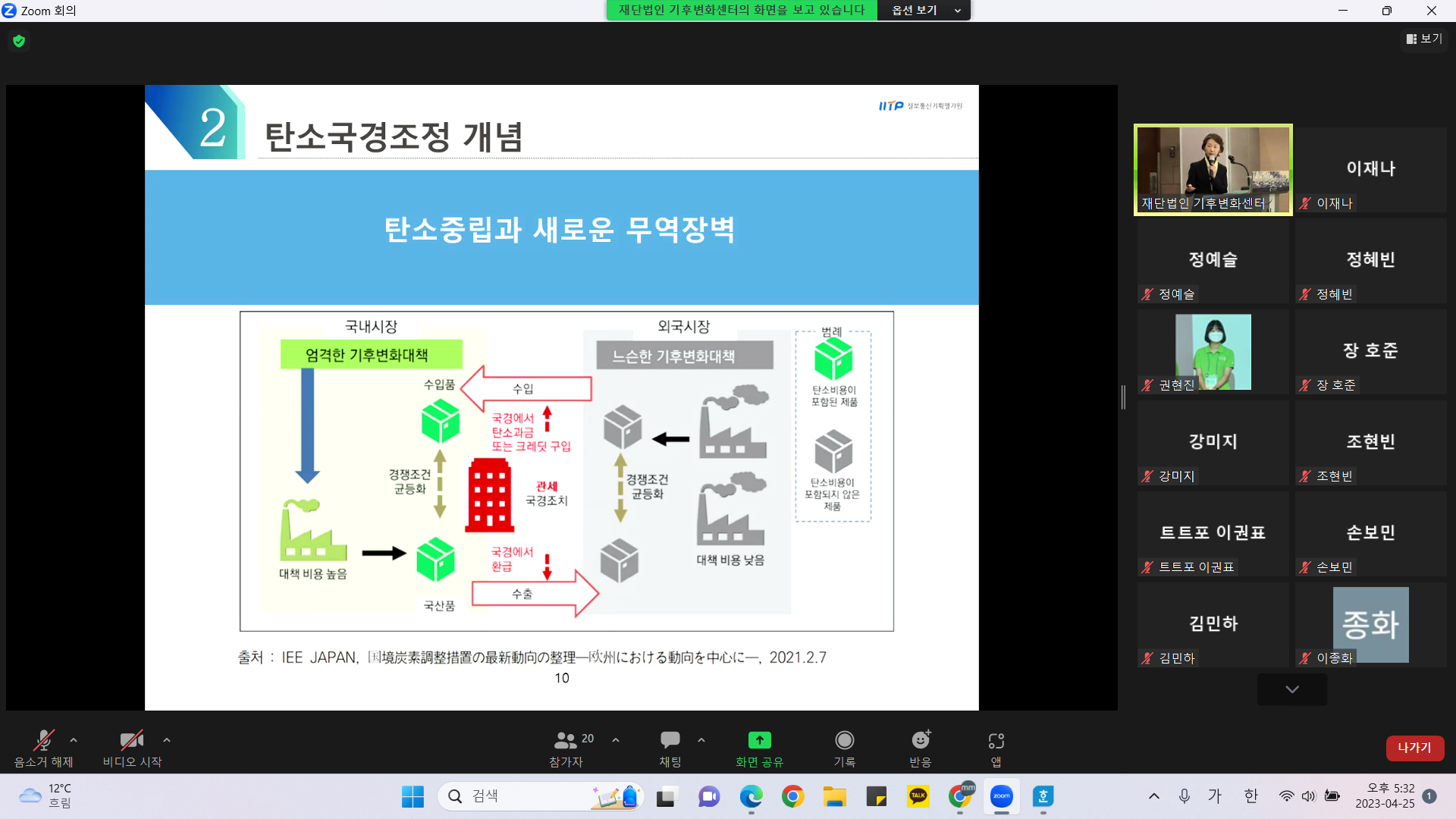Start recording the meeting

pos(844,748)
